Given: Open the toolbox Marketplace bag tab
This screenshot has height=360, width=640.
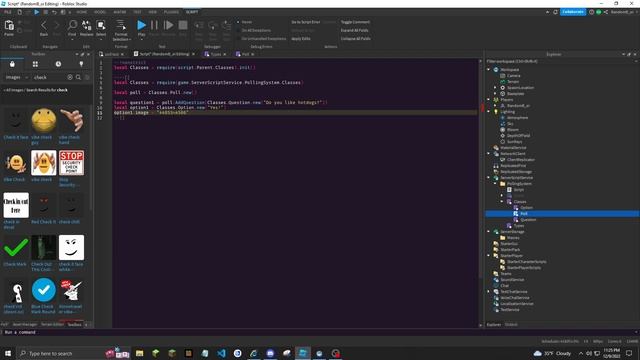Looking at the screenshot, I should click(x=12, y=64).
